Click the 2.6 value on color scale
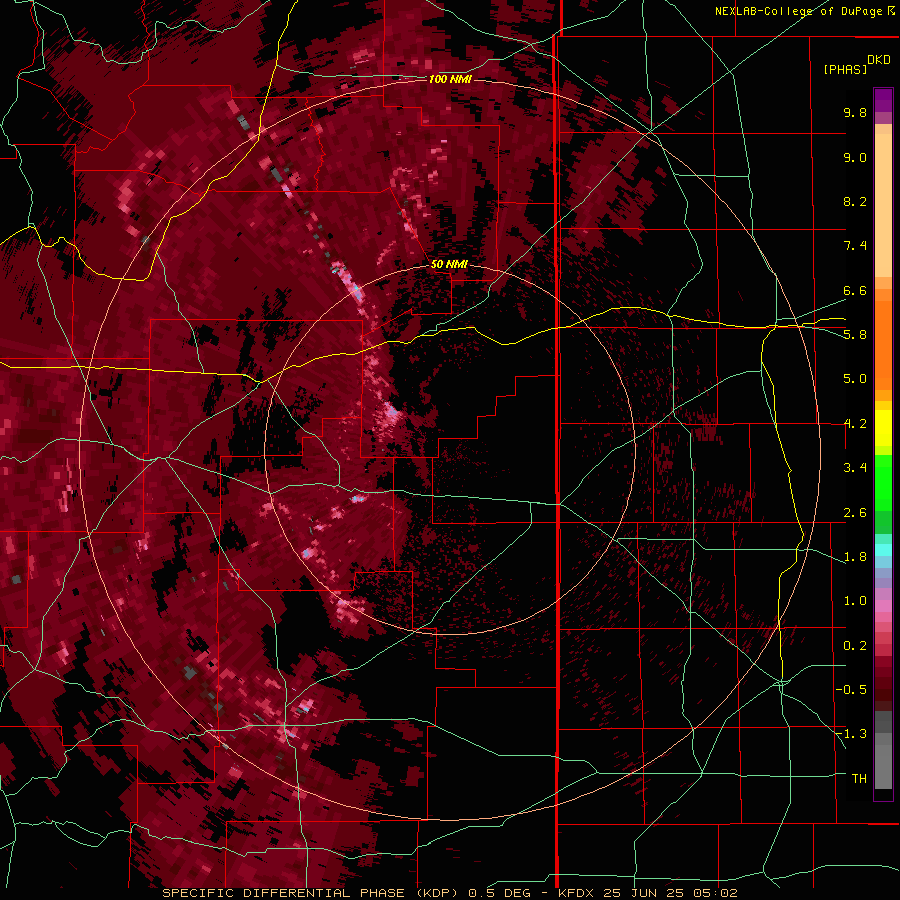The height and width of the screenshot is (900, 900). coord(855,513)
